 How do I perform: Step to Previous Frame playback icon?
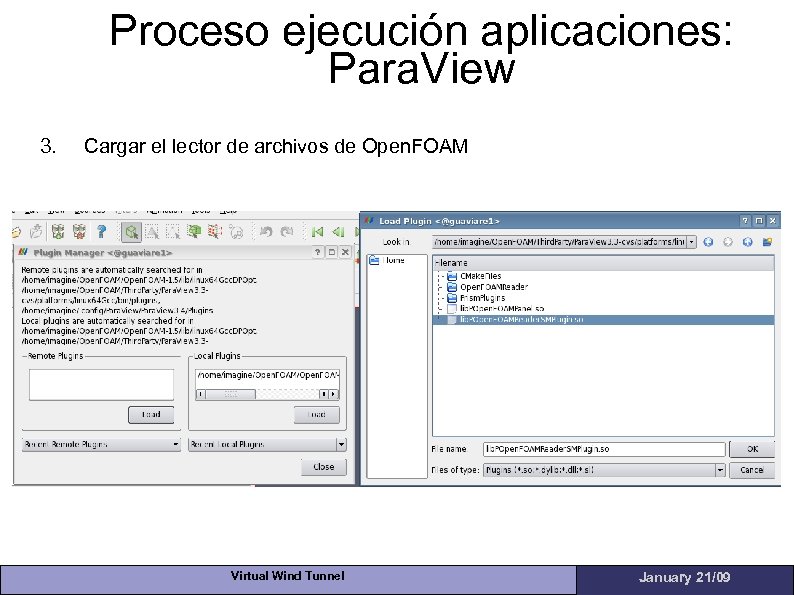[338, 232]
